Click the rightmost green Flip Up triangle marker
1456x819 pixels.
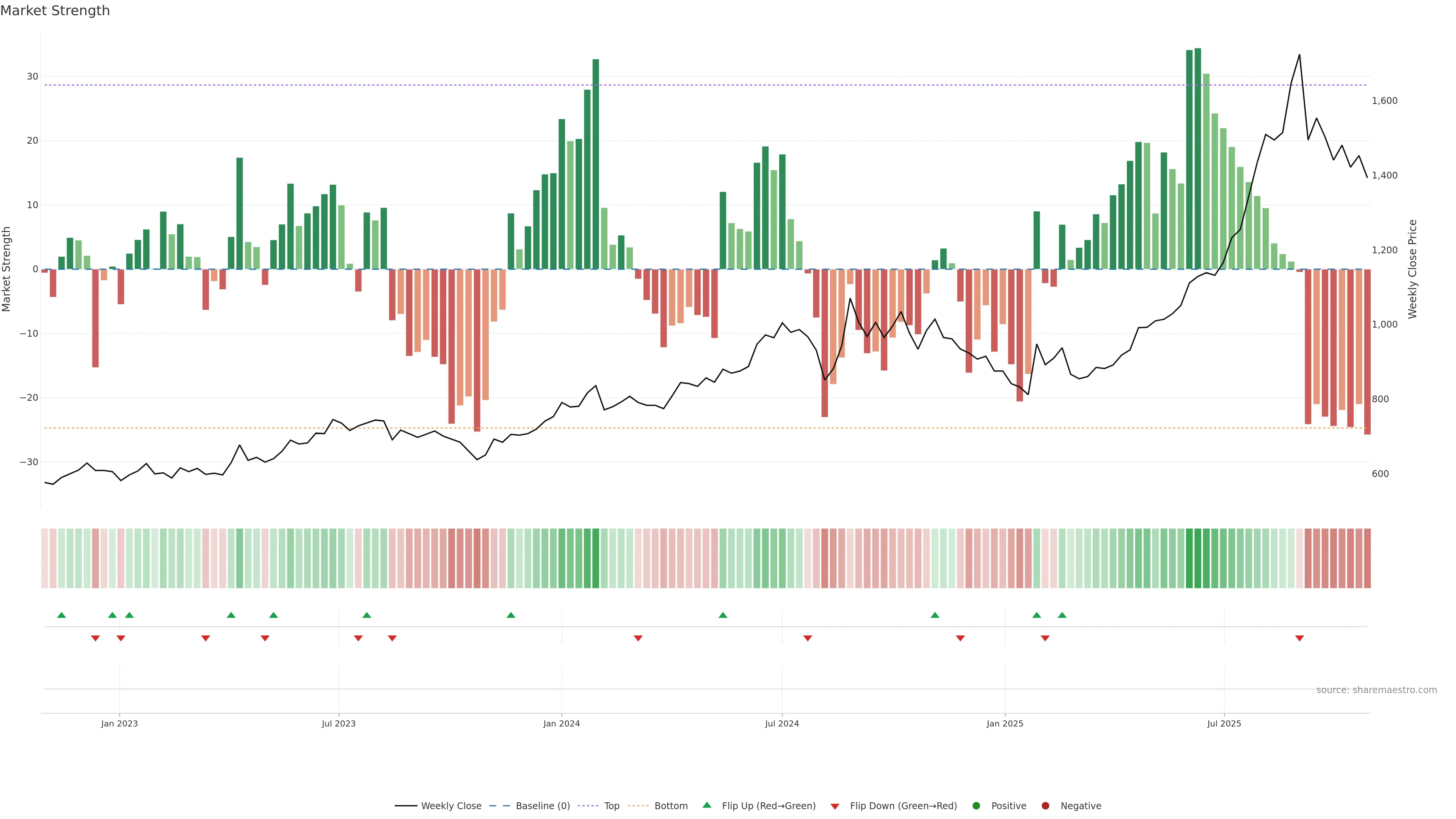(x=1062, y=615)
